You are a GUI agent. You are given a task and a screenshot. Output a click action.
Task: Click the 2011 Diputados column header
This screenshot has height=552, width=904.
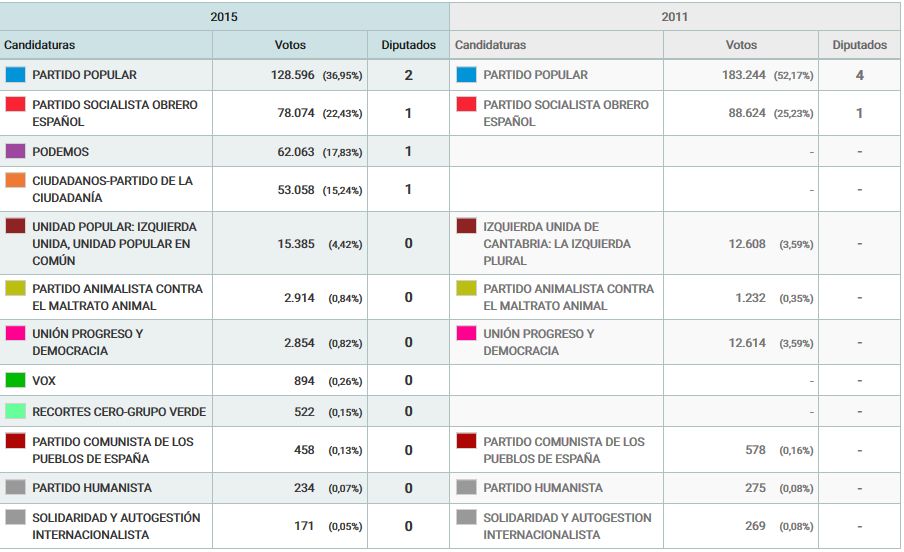click(859, 45)
